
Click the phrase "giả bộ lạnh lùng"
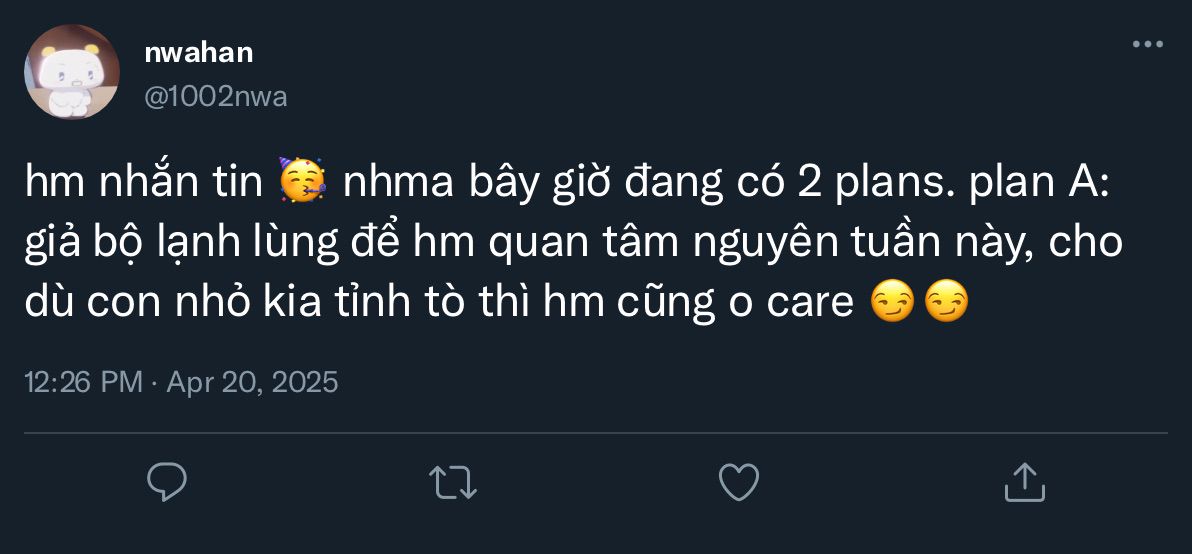point(158,244)
